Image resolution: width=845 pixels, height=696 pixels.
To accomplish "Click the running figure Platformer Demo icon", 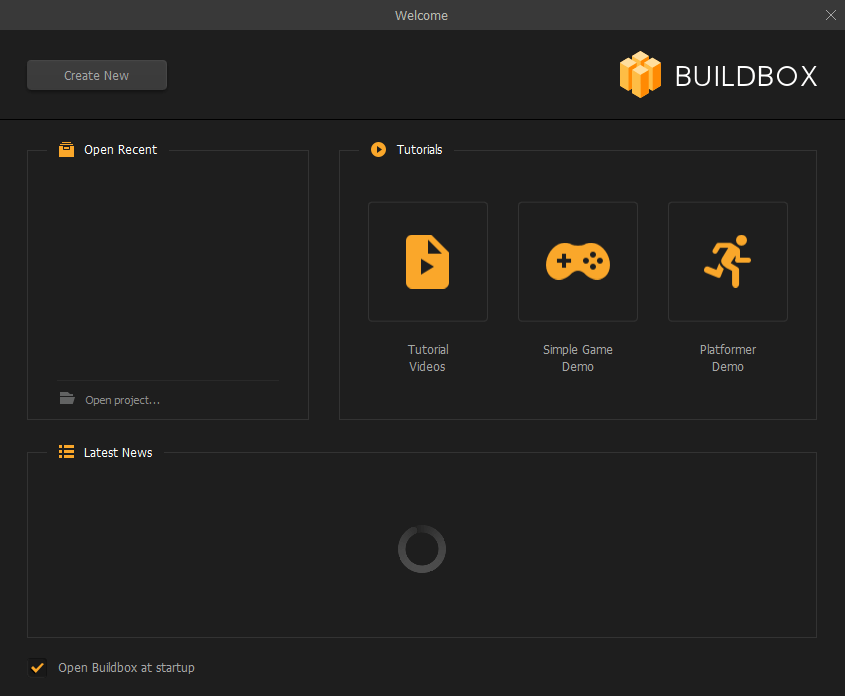I will tap(727, 262).
